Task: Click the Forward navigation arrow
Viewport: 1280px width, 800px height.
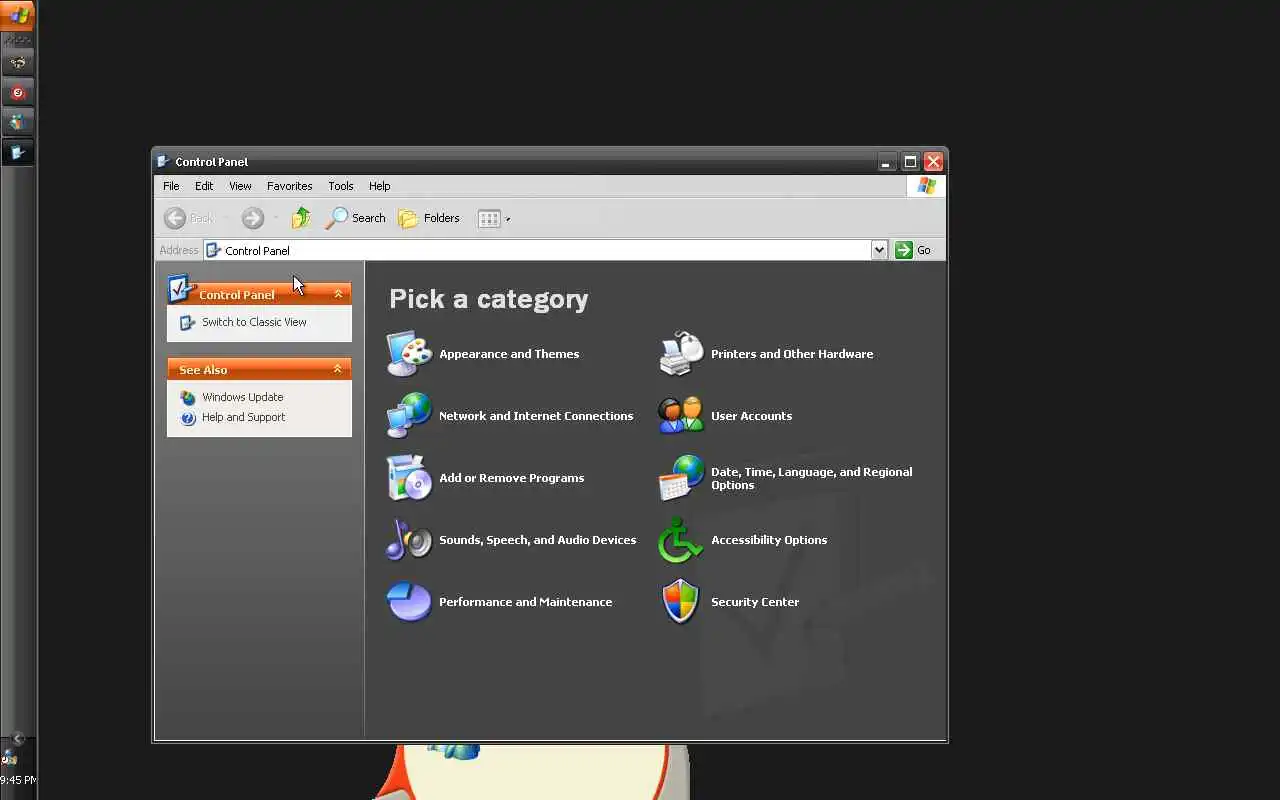Action: (x=253, y=218)
